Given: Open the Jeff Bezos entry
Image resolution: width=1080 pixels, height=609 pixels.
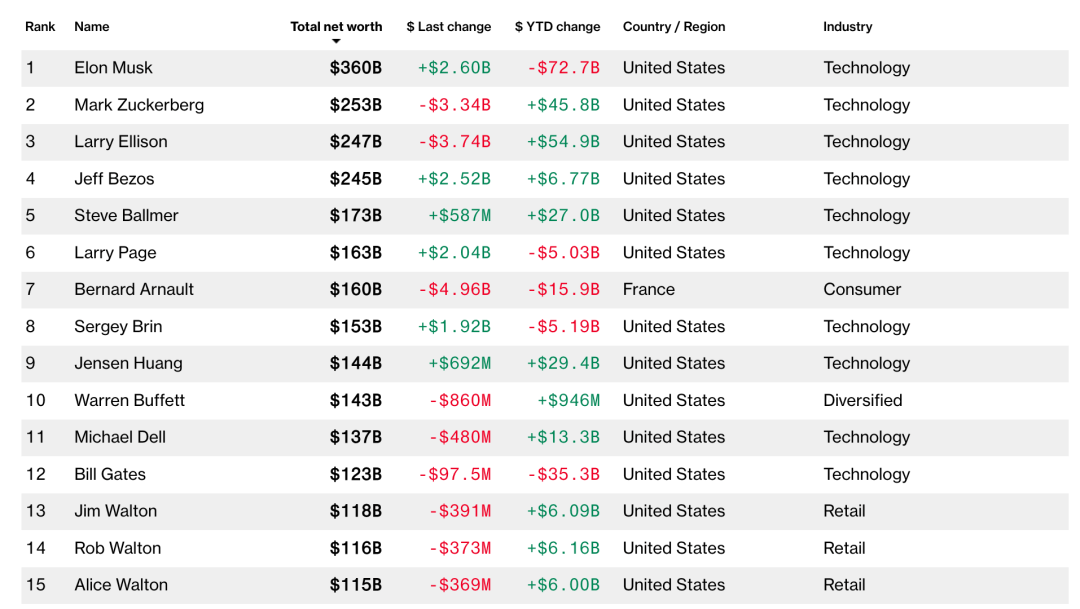Looking at the screenshot, I should (x=114, y=179).
